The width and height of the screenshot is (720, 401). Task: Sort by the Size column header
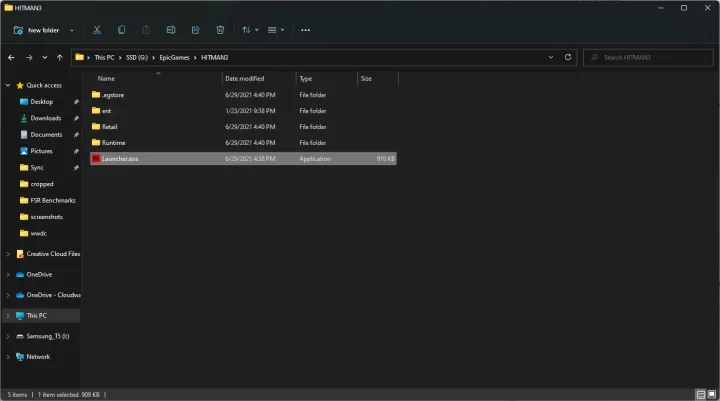[x=366, y=79]
